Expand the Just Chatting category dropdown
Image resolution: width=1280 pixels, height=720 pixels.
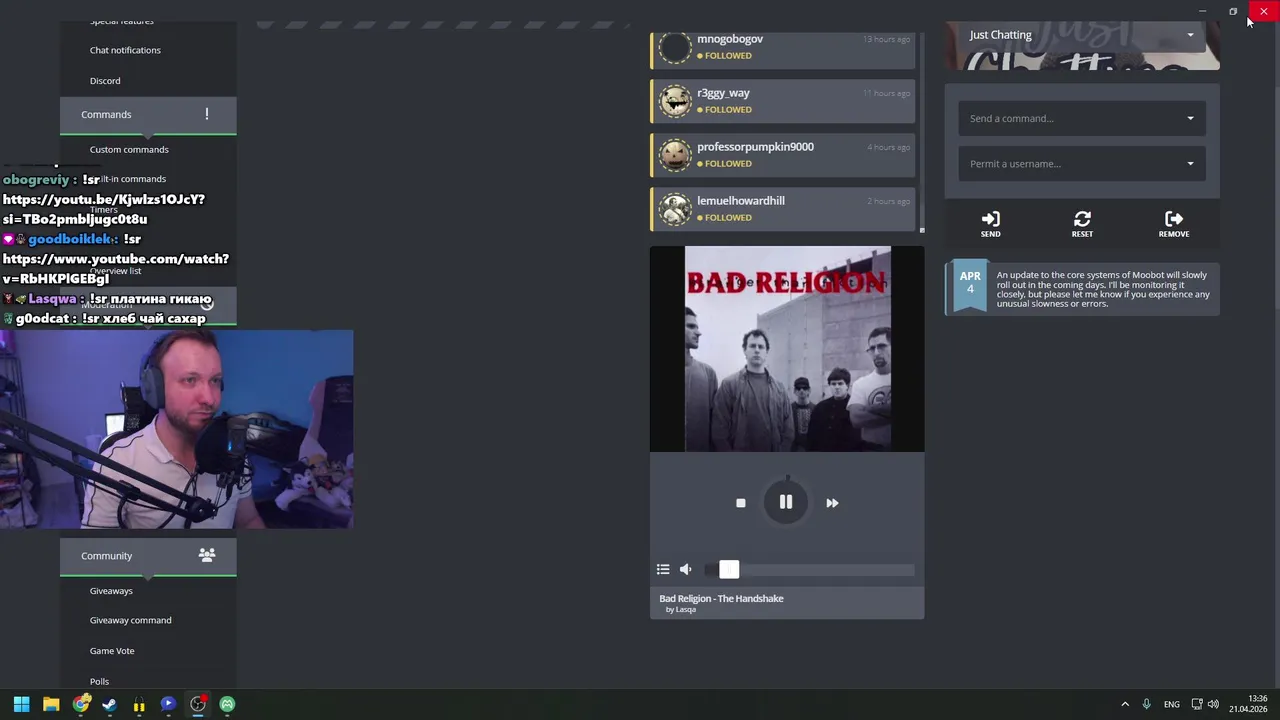tap(1082, 35)
